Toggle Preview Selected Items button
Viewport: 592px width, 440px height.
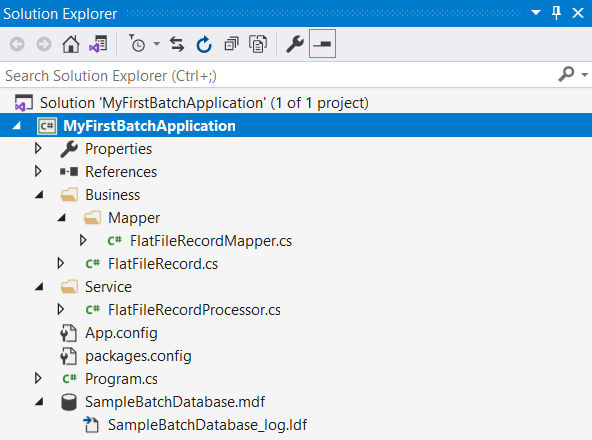point(322,44)
